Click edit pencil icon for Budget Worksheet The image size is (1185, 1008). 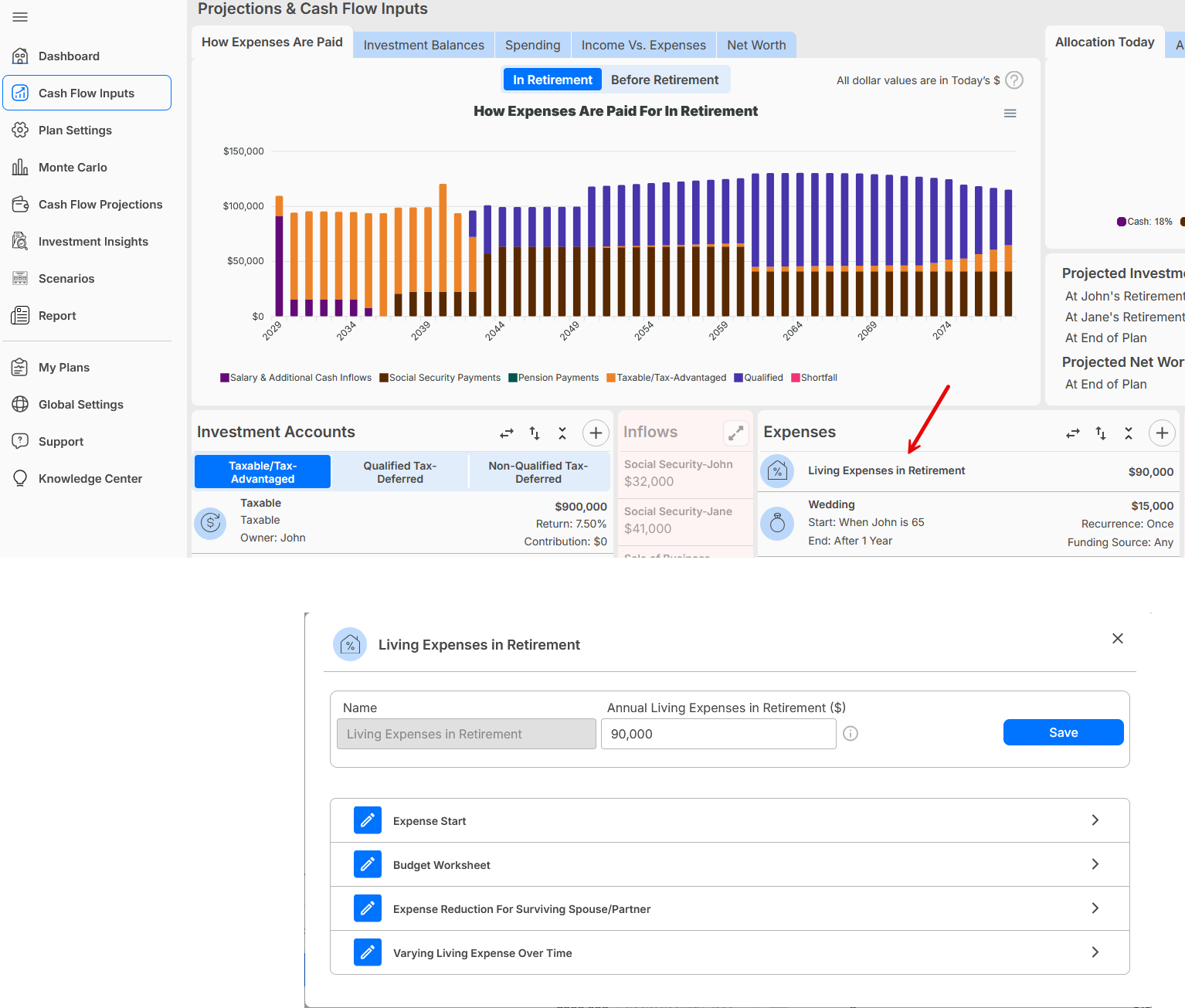click(x=368, y=864)
